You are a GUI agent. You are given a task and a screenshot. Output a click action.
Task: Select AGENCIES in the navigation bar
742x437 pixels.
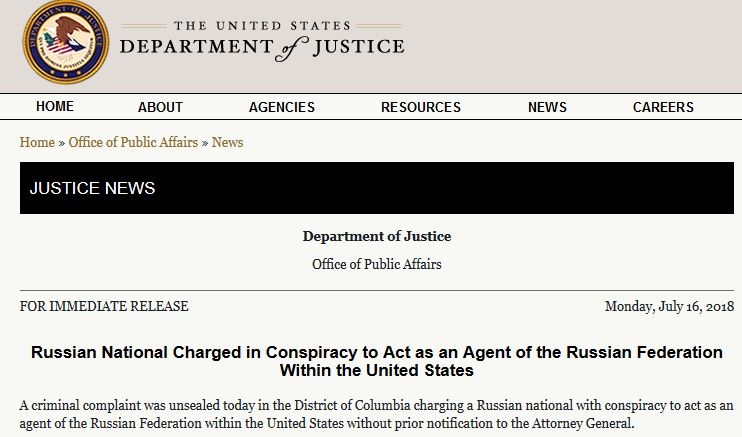282,107
